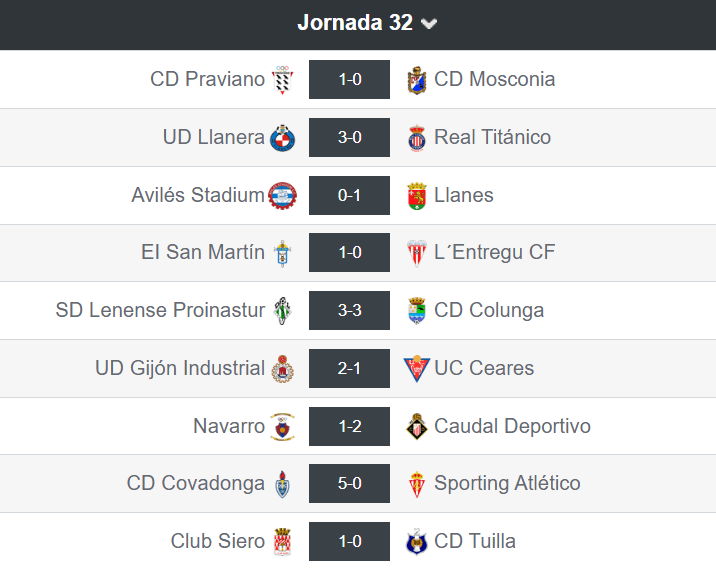
Task: Open the 3-3 Lenense vs Colunga score
Action: pos(349,311)
